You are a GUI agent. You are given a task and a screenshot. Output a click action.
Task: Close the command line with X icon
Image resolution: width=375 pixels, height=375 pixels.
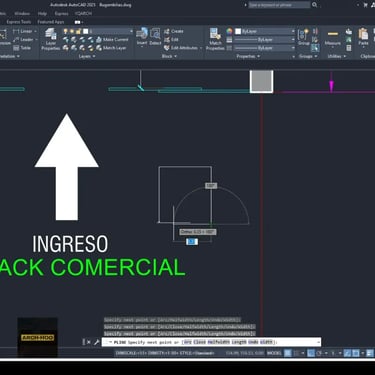coord(89,342)
